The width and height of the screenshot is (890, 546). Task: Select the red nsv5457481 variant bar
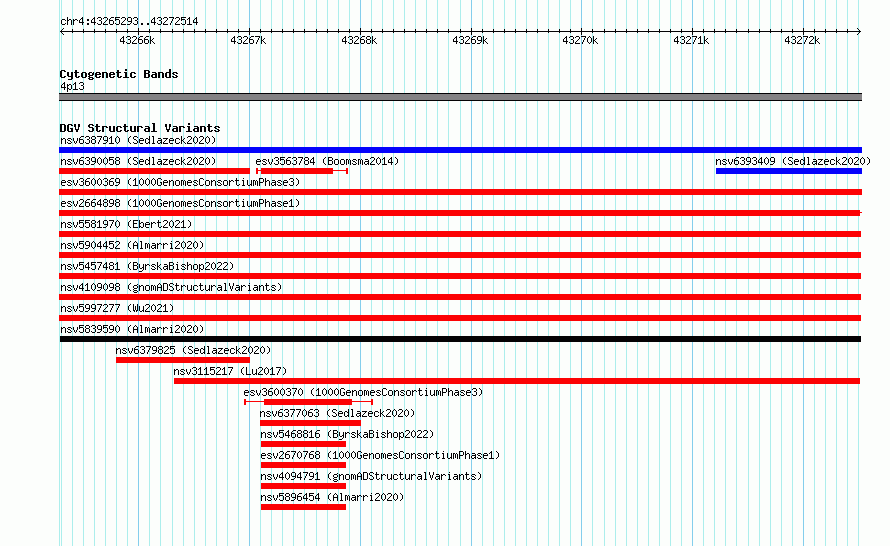[x=460, y=276]
